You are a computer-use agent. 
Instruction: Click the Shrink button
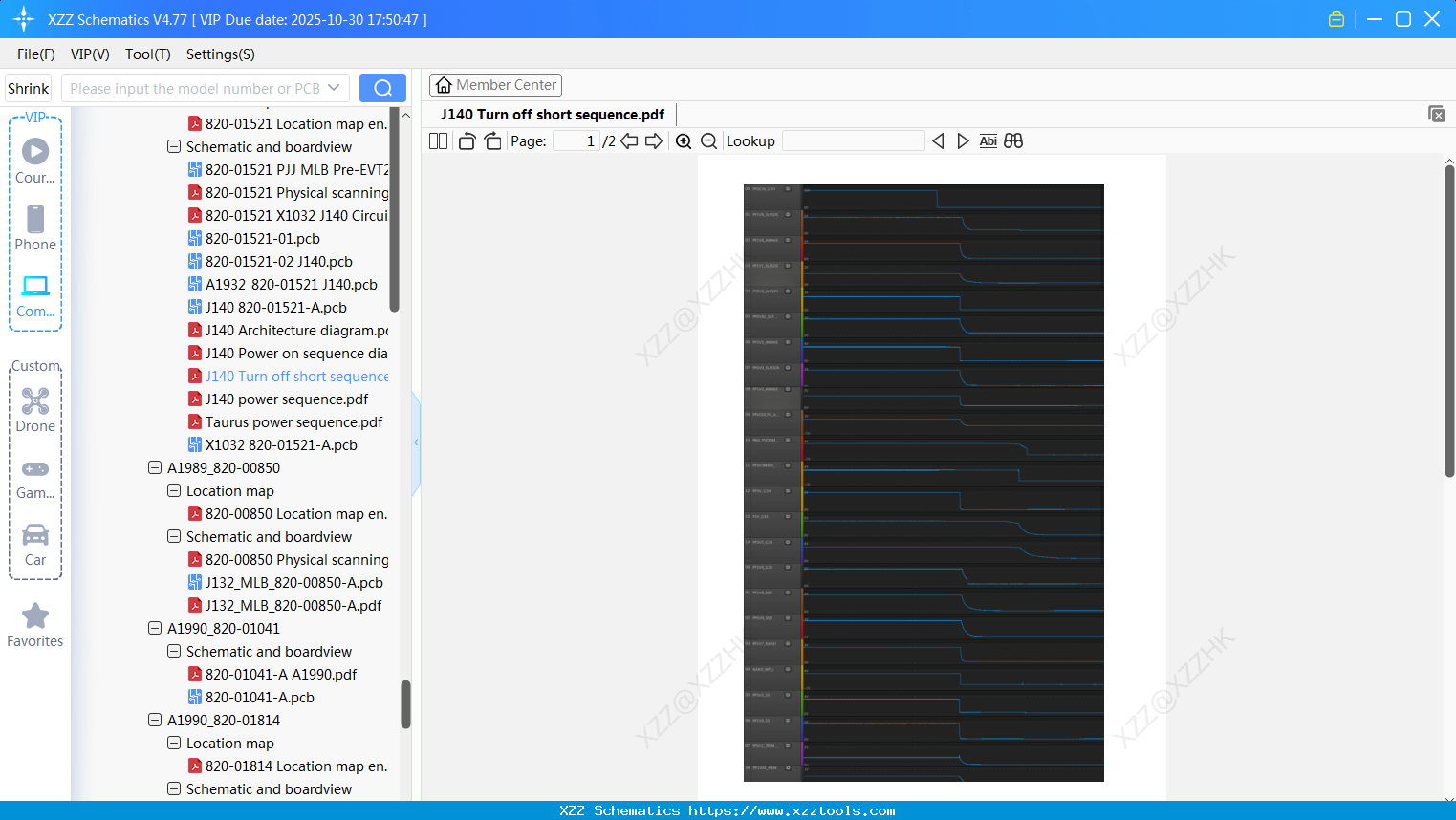tap(28, 88)
